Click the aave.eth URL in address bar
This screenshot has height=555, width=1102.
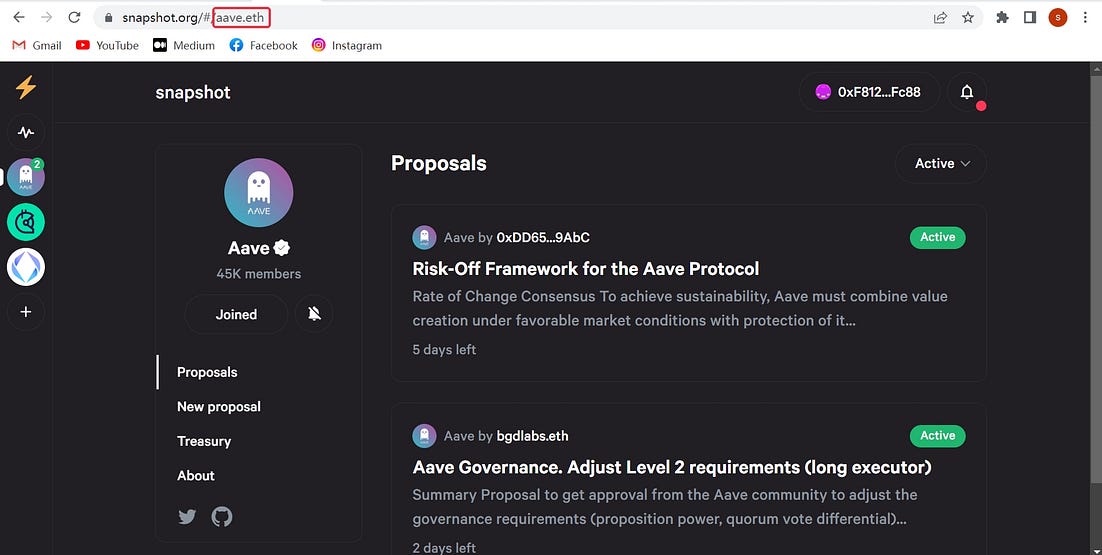point(240,18)
